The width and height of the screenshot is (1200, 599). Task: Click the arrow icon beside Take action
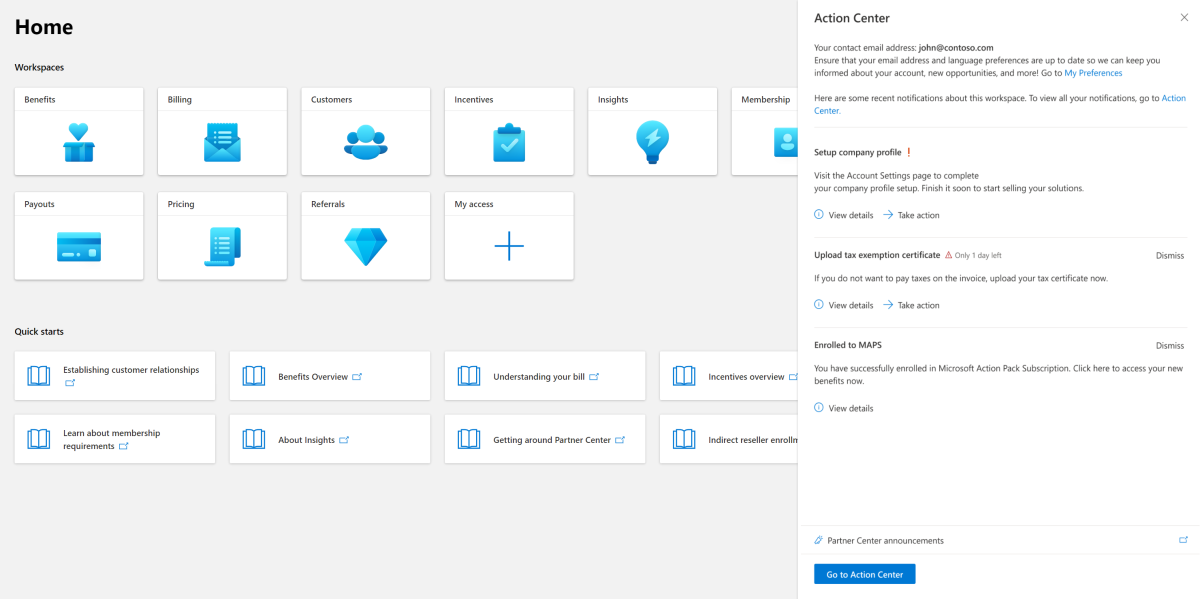(x=888, y=214)
